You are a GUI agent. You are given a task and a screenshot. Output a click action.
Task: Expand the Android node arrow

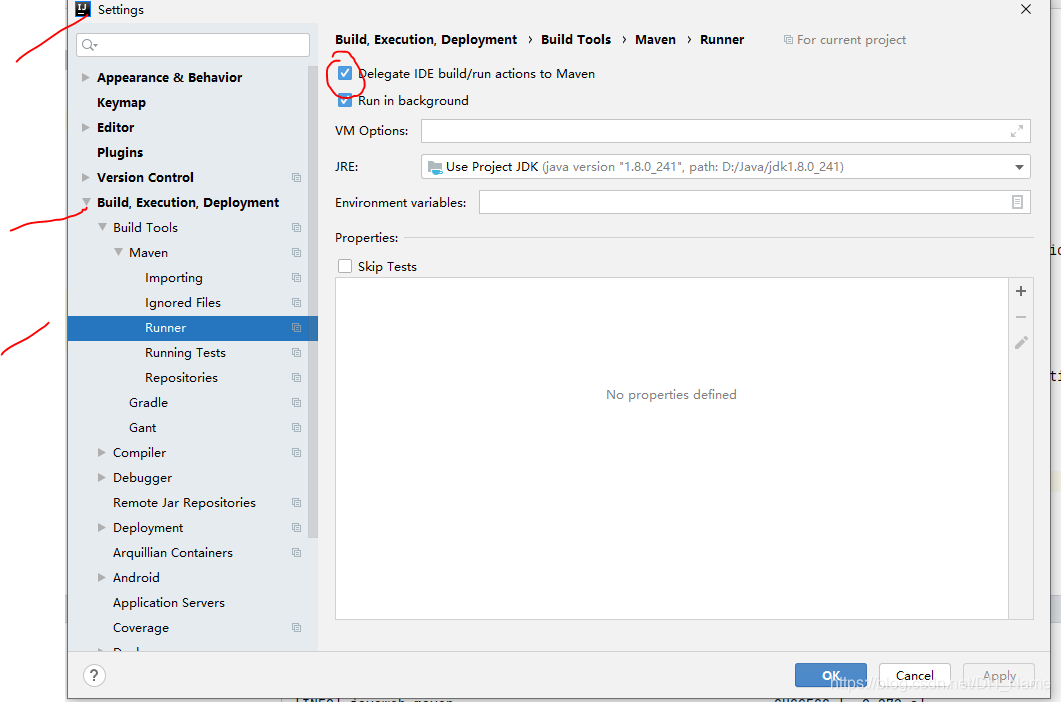point(101,577)
